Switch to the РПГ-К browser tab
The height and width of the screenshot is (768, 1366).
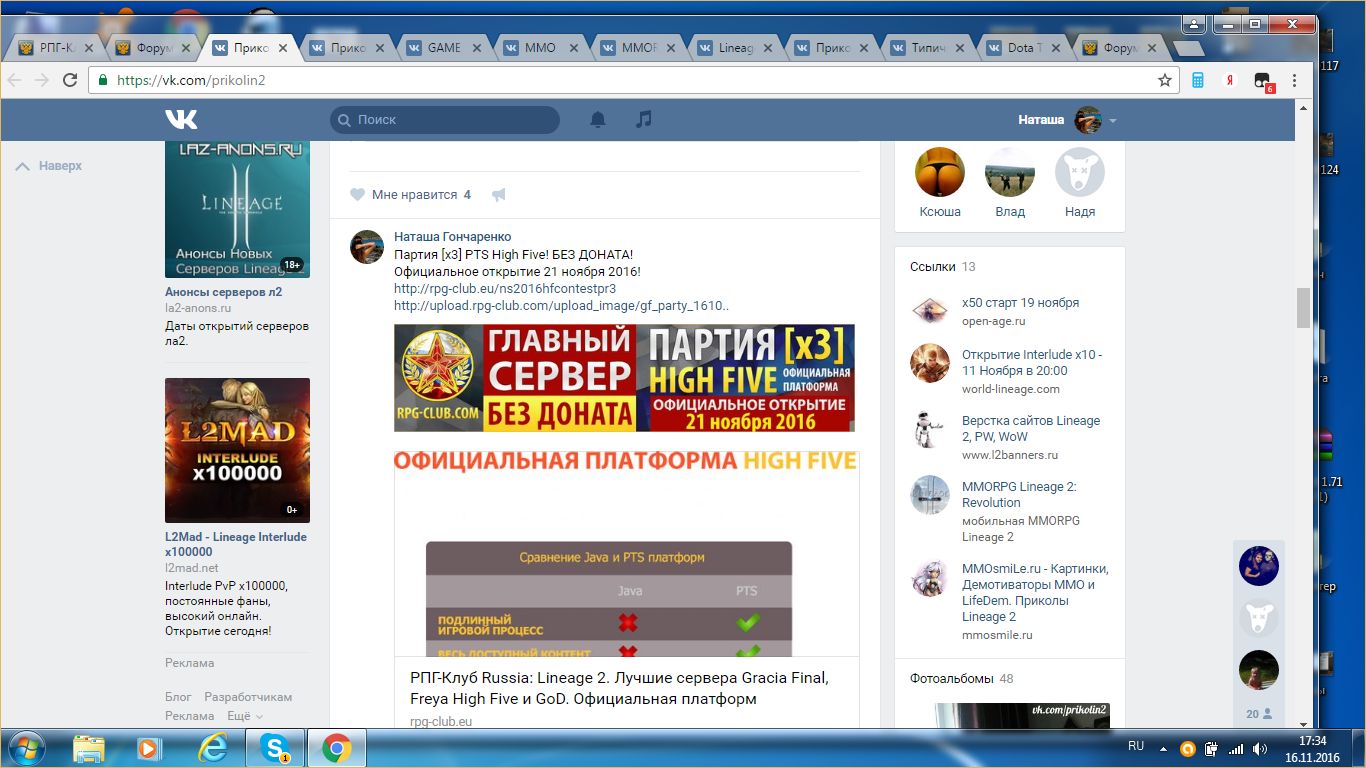56,47
